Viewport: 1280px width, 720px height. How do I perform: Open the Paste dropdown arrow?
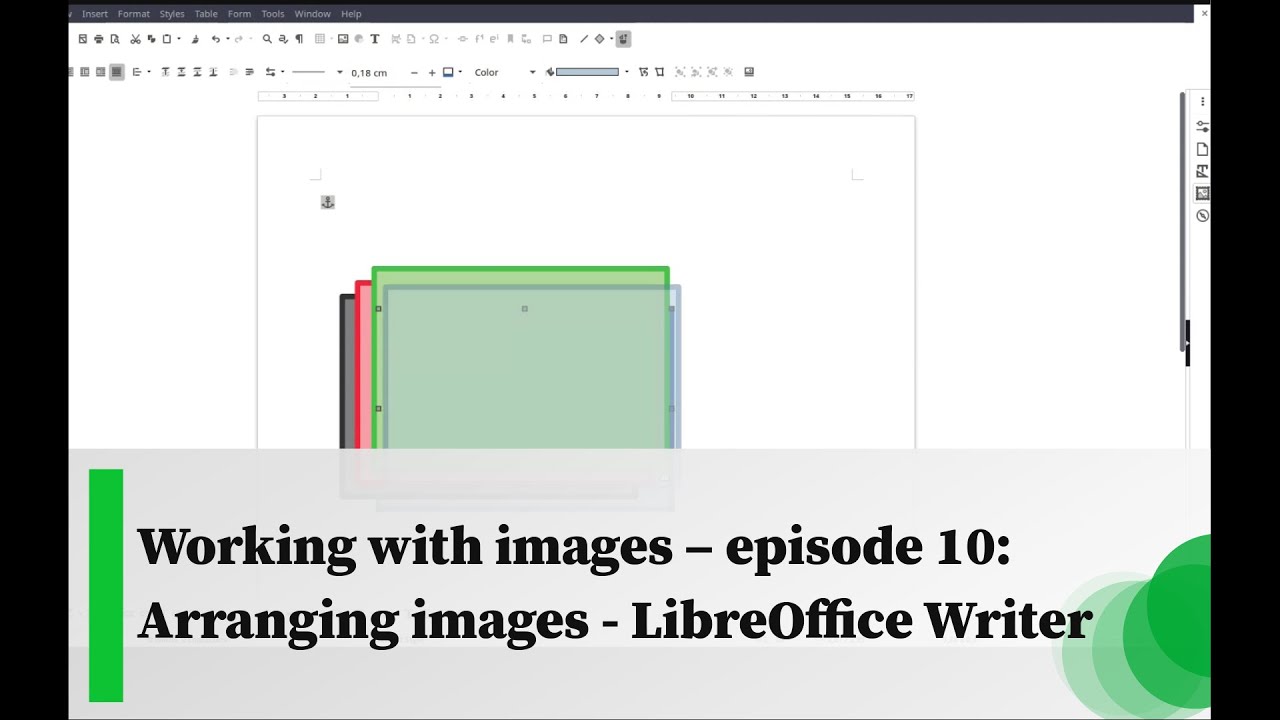[x=178, y=39]
